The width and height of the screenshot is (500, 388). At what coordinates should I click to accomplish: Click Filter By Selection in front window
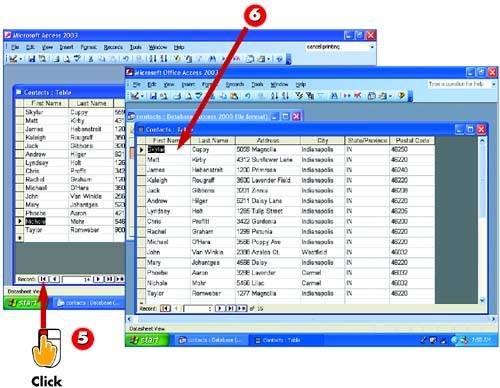click(300, 96)
